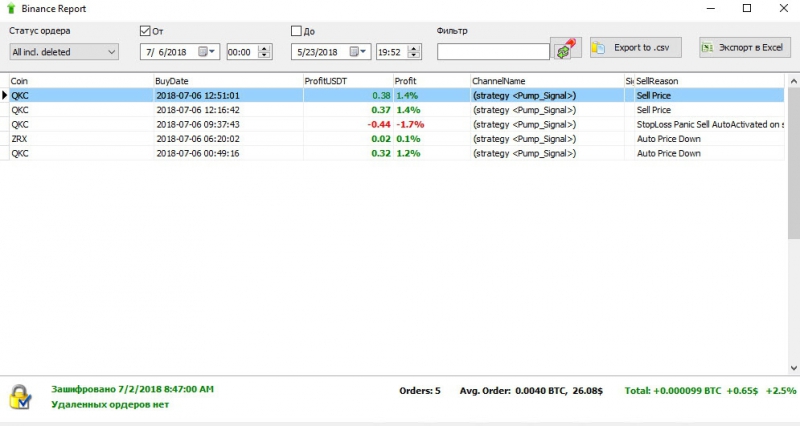
Task: Click the Avg. Order status text
Action: point(531,391)
